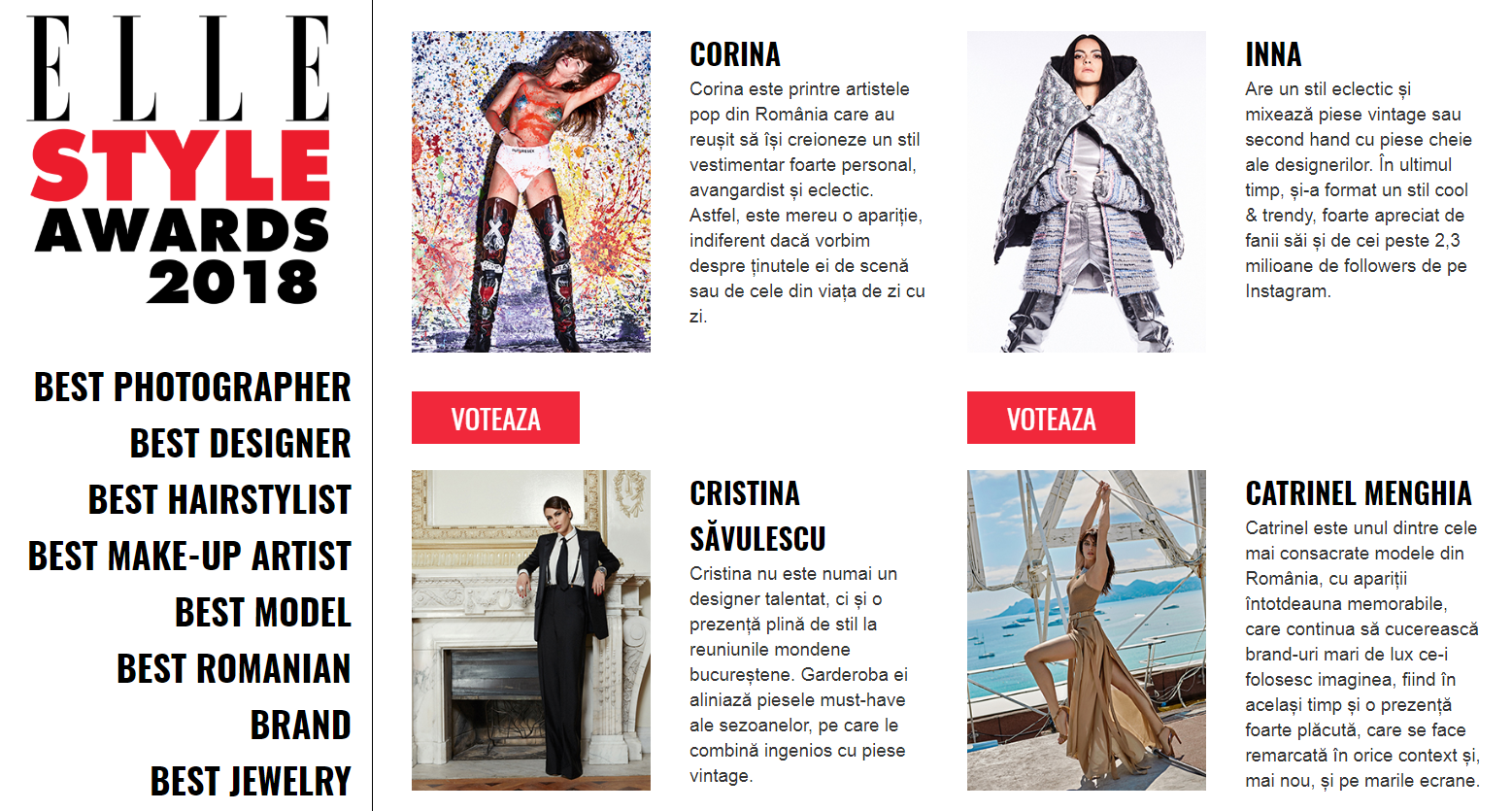Screen dimensions: 1512x811
Task: Open the Best Designer category
Action: [241, 443]
